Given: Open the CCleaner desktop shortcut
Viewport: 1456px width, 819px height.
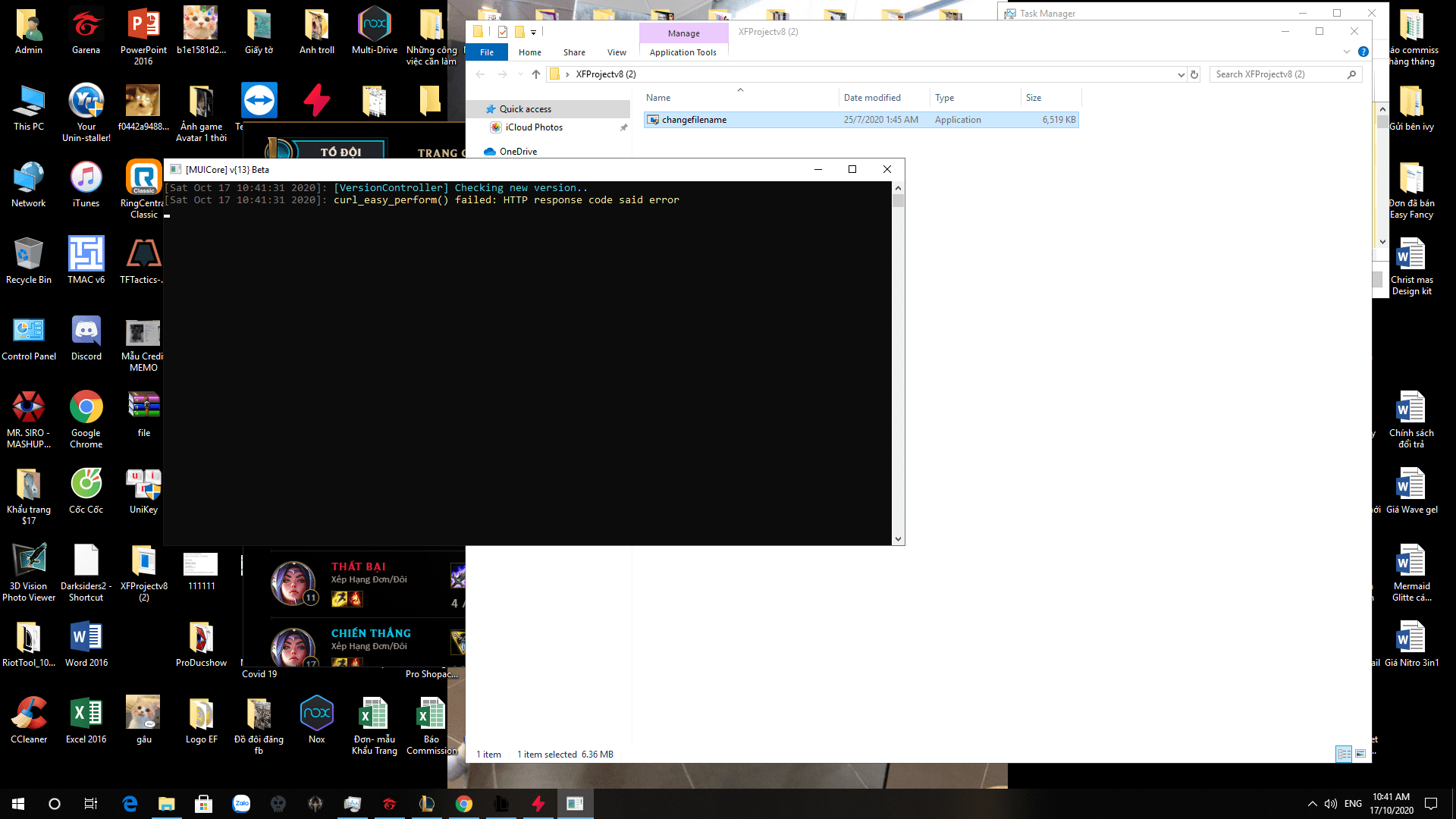Looking at the screenshot, I should [29, 720].
